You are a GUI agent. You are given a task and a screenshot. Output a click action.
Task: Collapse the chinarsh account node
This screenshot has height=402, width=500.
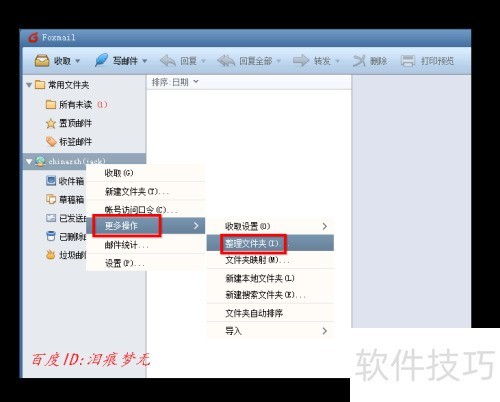click(x=29, y=162)
